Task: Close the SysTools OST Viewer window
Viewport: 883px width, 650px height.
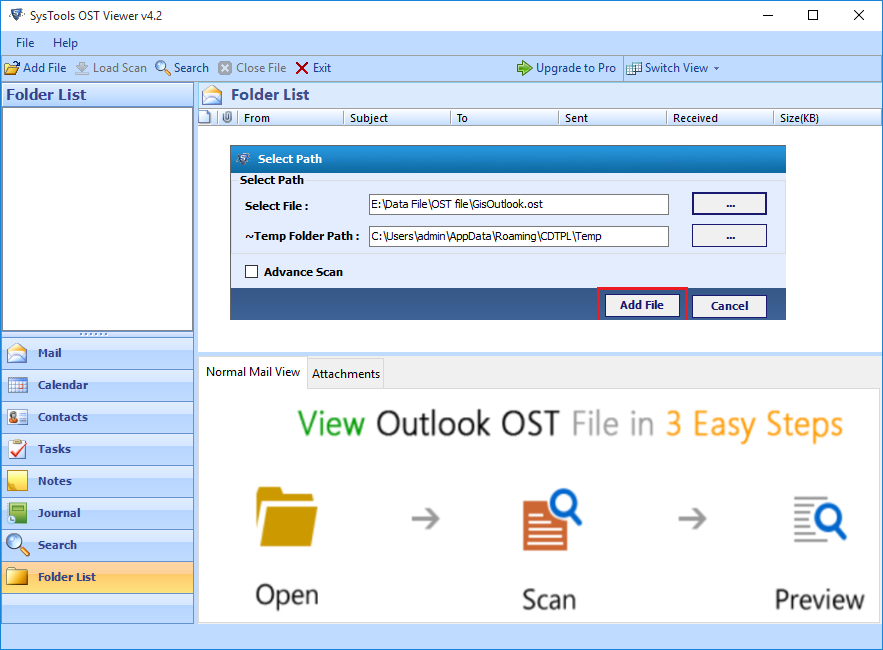Action: [x=859, y=15]
